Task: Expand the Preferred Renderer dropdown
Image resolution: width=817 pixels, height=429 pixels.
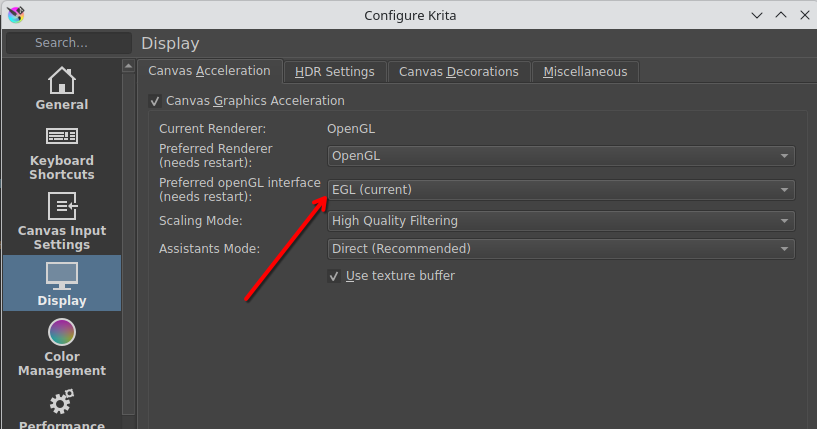Action: tap(561, 156)
